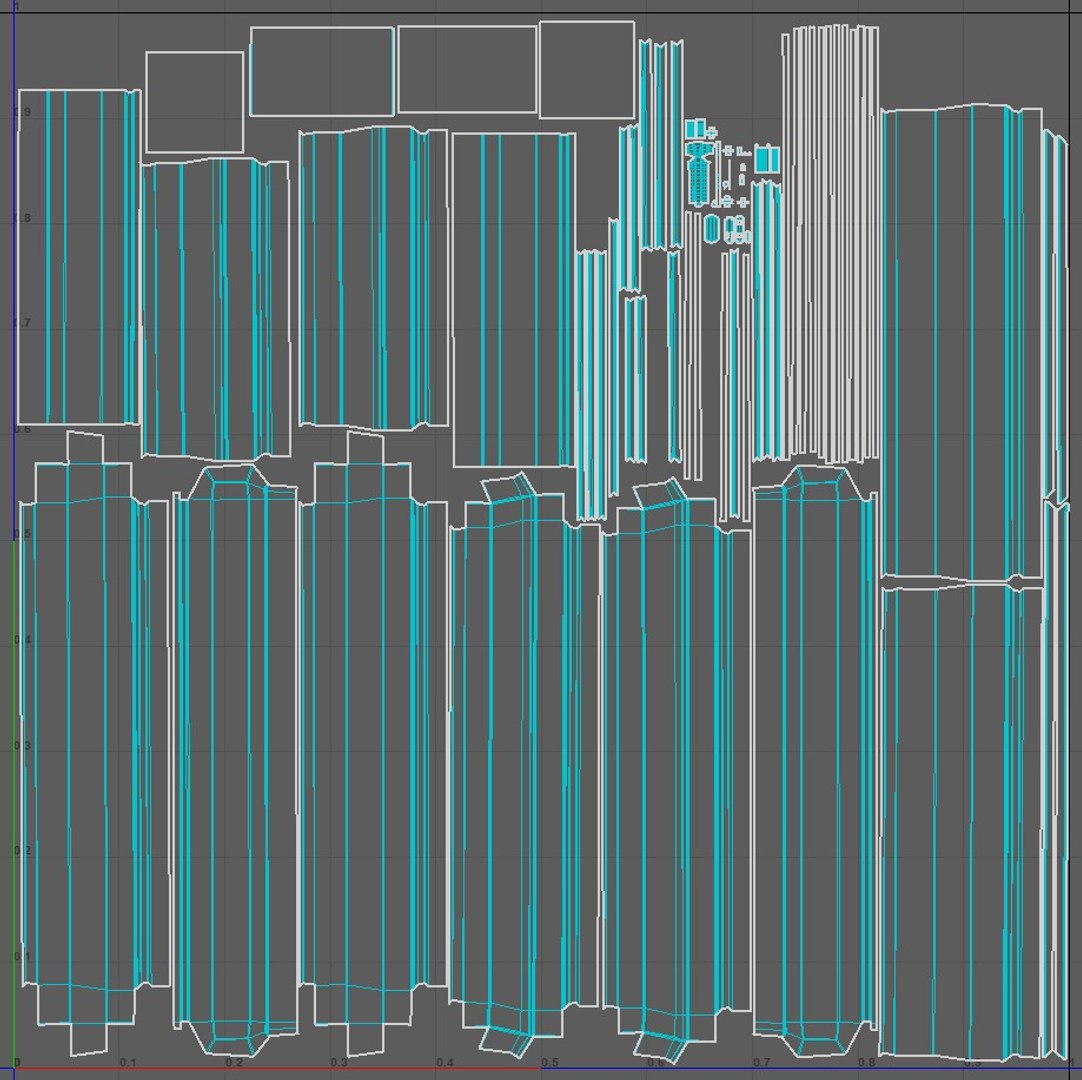
Task: Click the green V axis line on the left edge
Action: (x=14, y=804)
